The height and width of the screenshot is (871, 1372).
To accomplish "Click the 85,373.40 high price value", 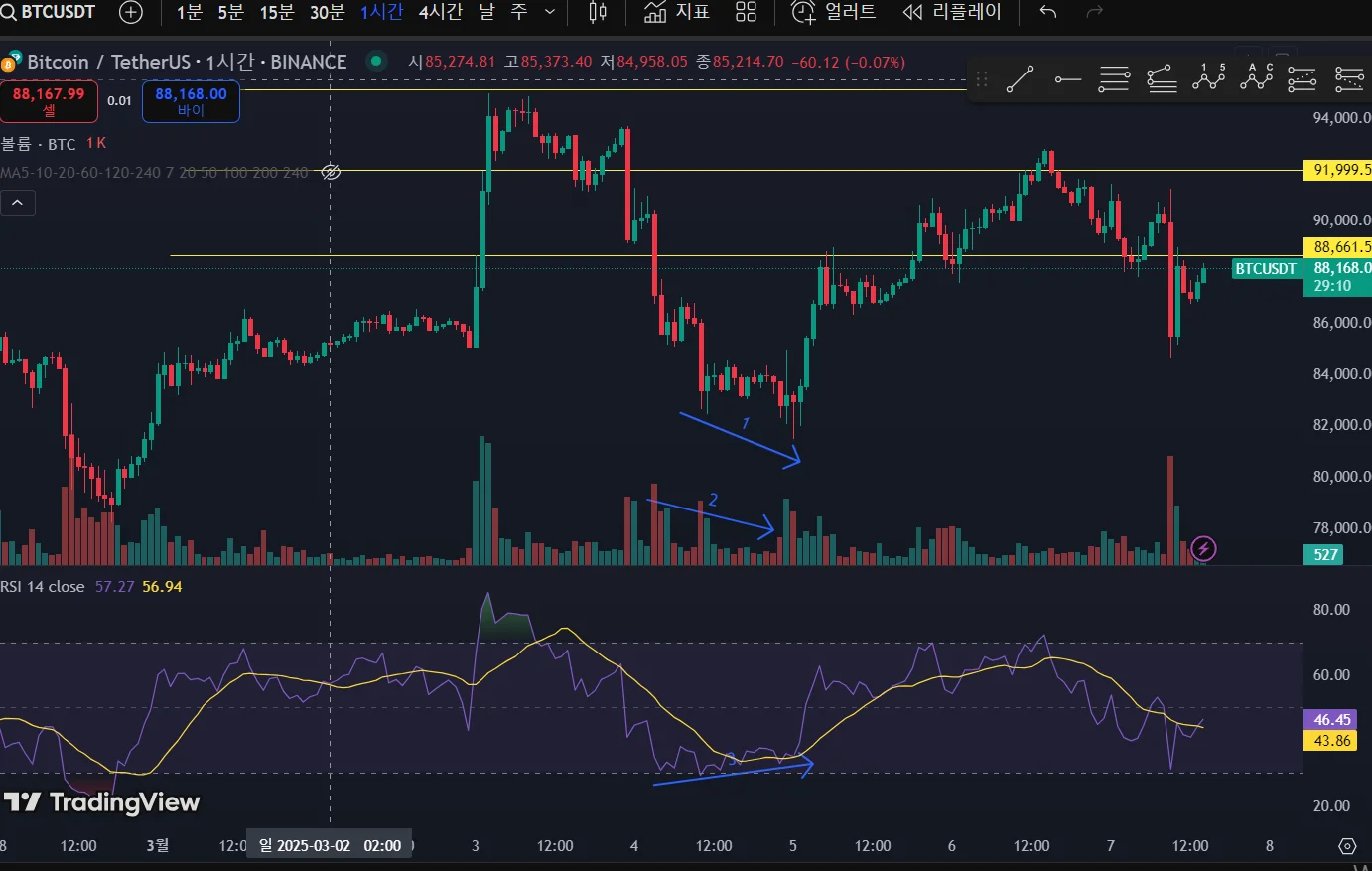I will [556, 62].
